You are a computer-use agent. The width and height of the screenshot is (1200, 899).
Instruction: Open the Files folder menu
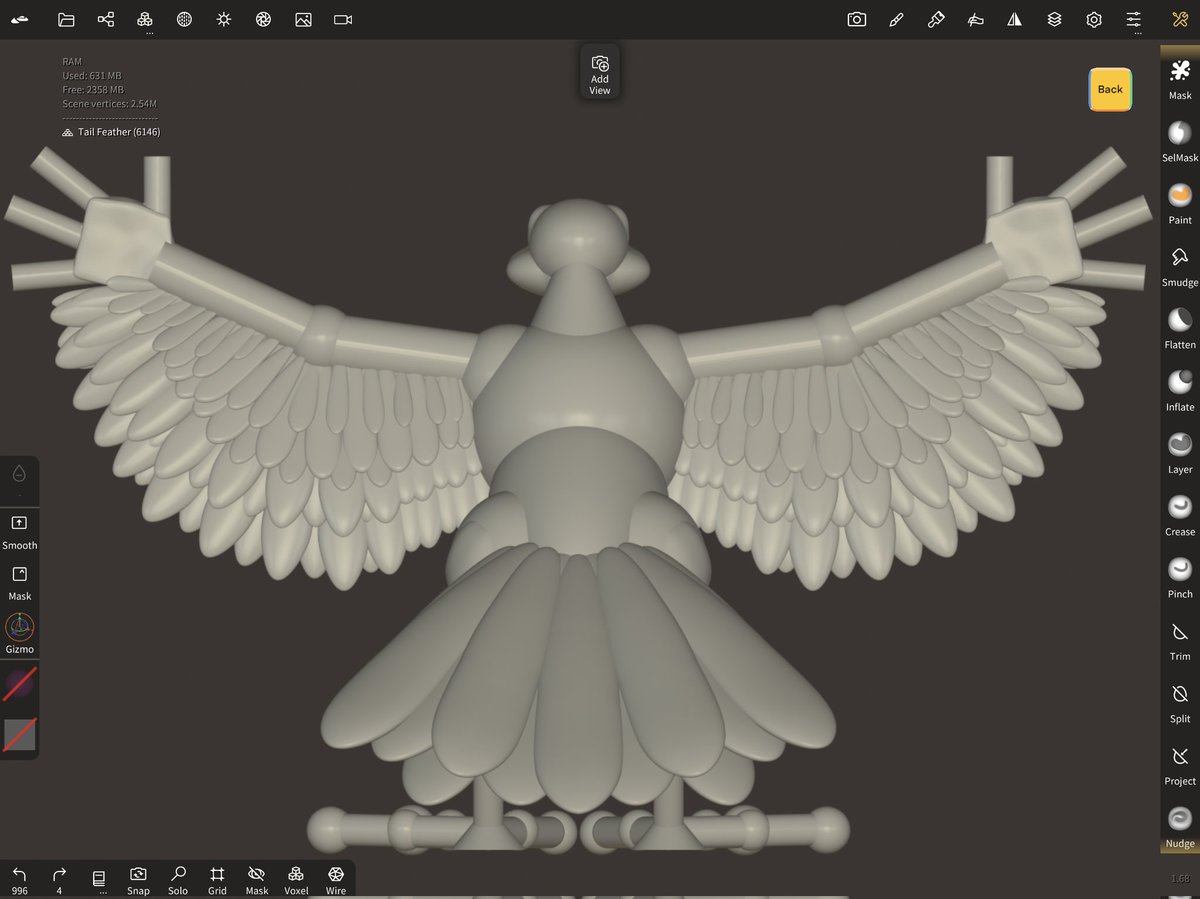click(66, 19)
